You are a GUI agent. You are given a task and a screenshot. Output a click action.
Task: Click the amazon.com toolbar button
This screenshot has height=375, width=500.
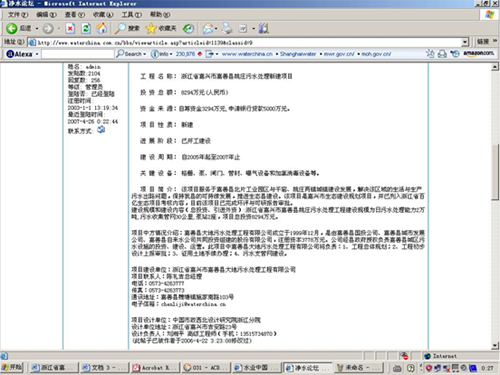(x=478, y=53)
